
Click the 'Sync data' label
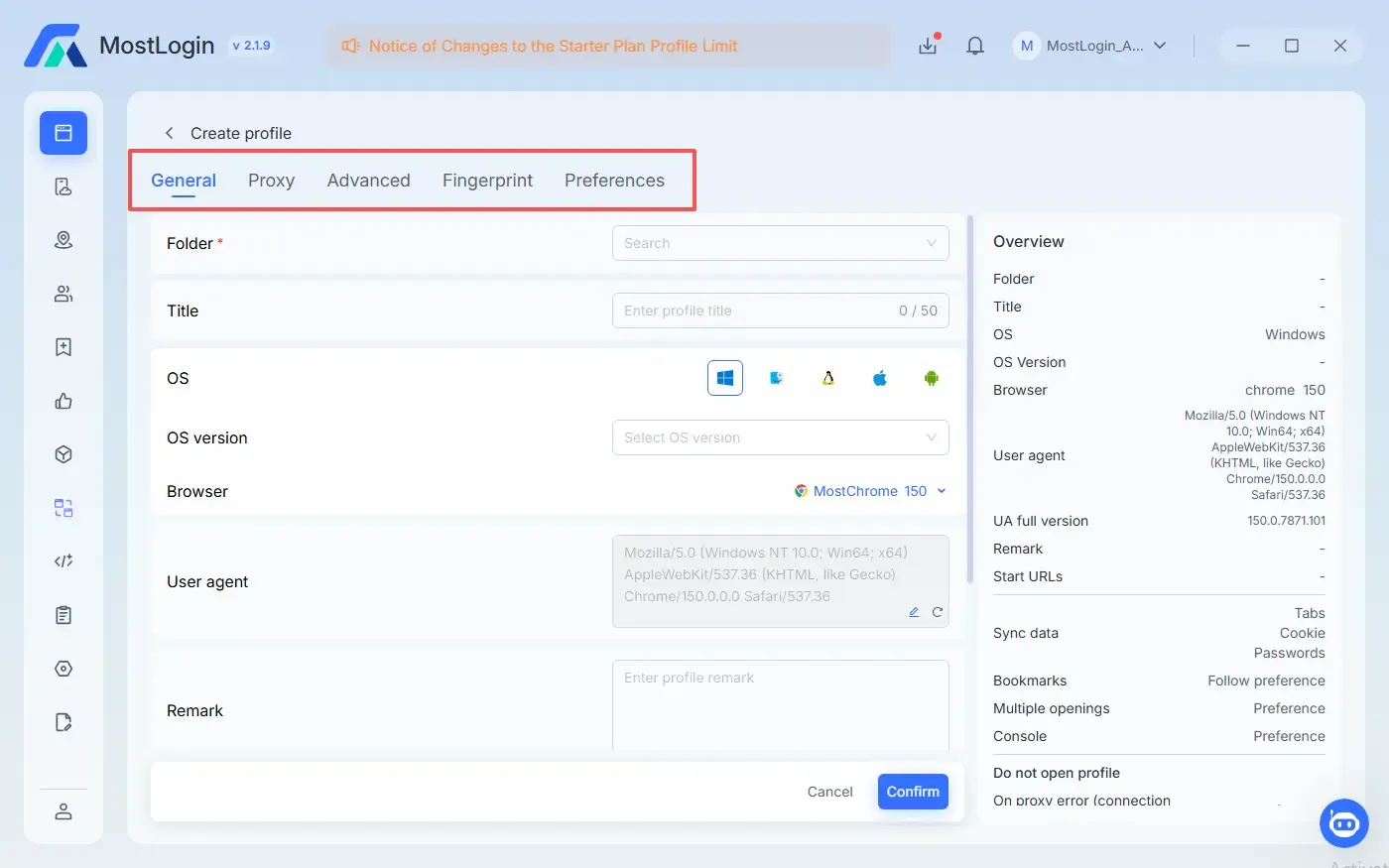(x=1026, y=633)
